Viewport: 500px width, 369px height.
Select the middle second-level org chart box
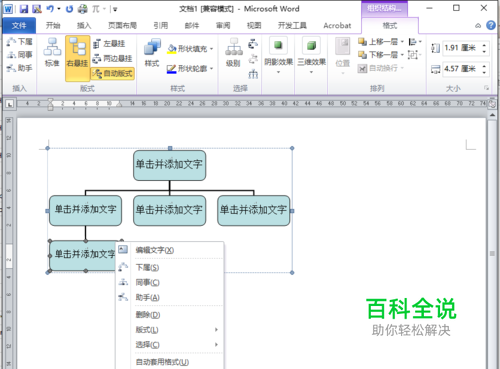(x=170, y=210)
